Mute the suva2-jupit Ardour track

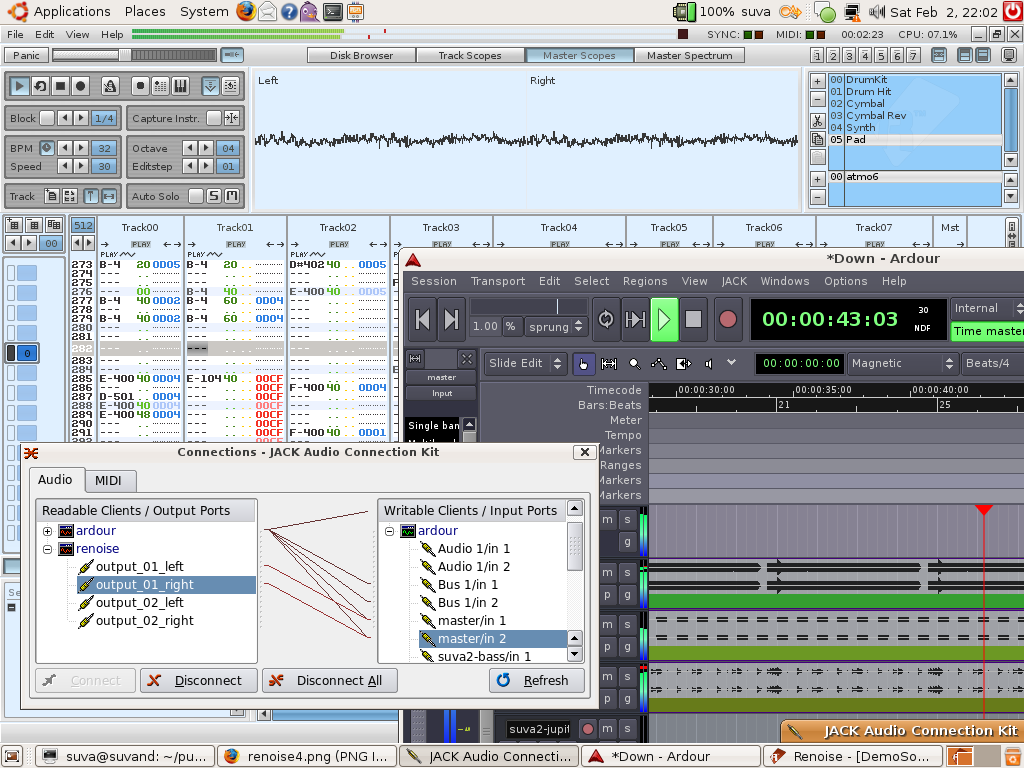click(x=607, y=728)
